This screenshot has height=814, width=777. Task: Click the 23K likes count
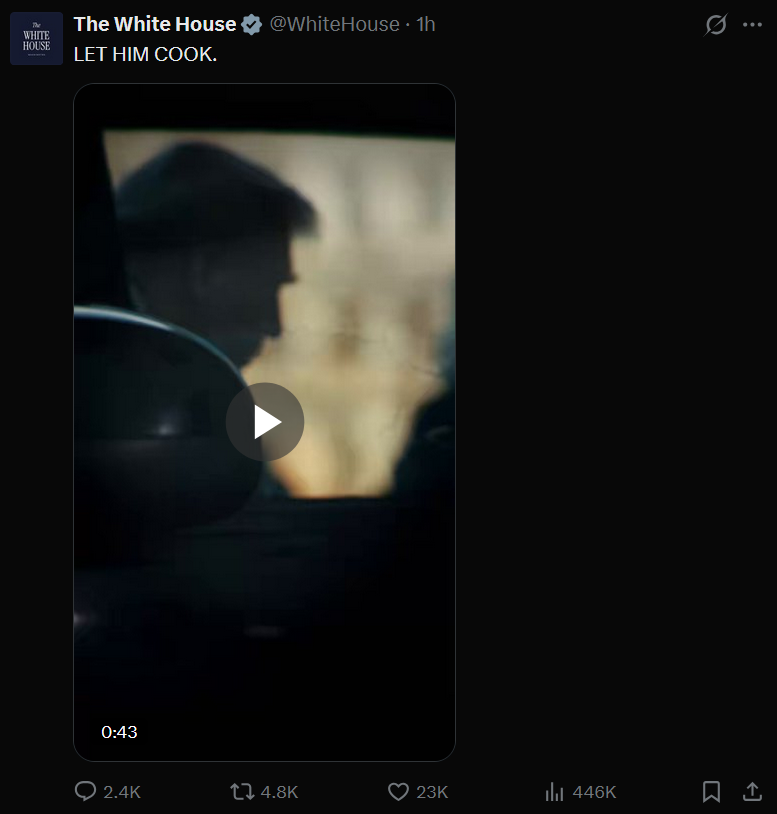click(x=432, y=792)
